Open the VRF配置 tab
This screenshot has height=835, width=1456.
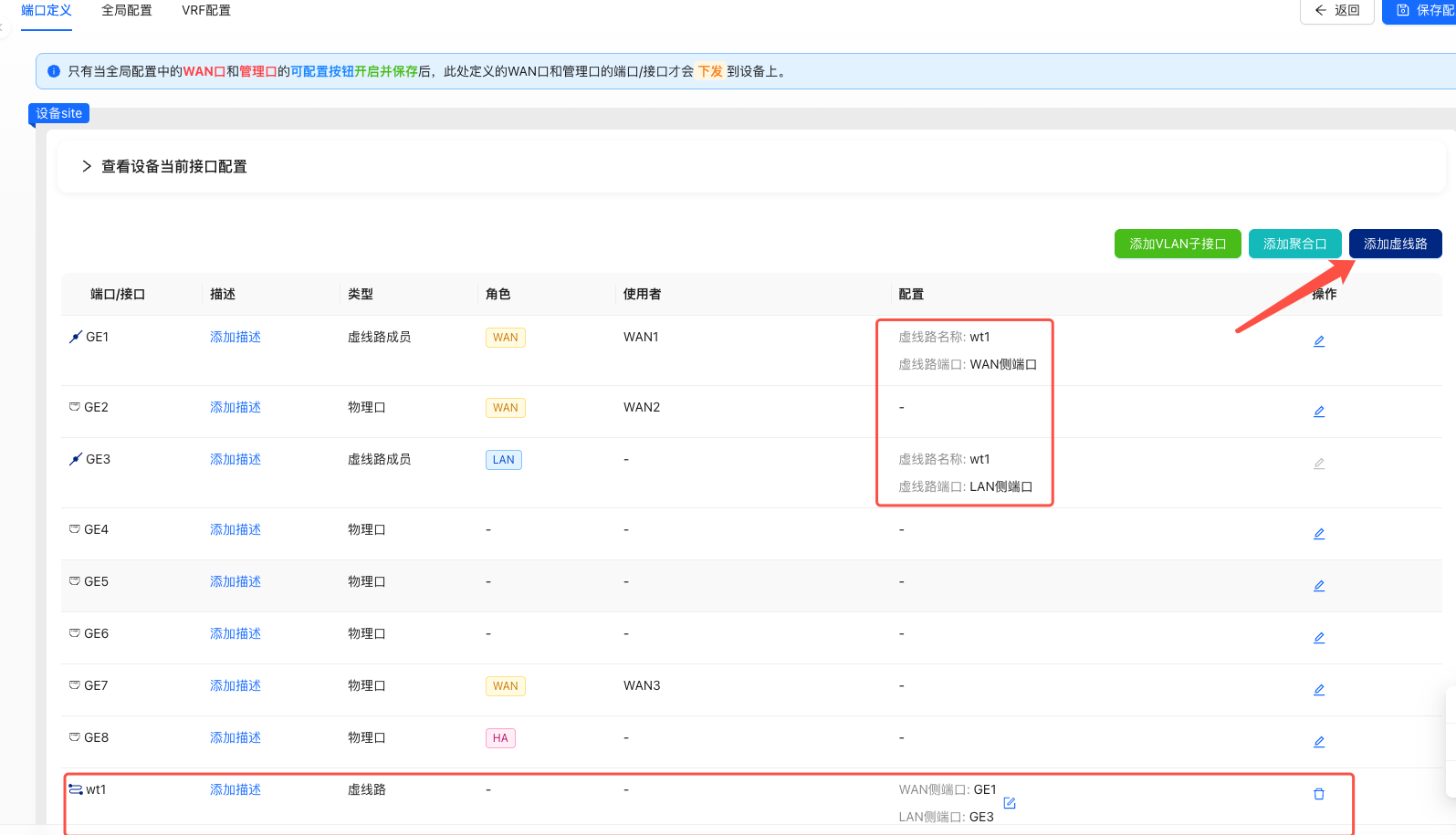[206, 11]
